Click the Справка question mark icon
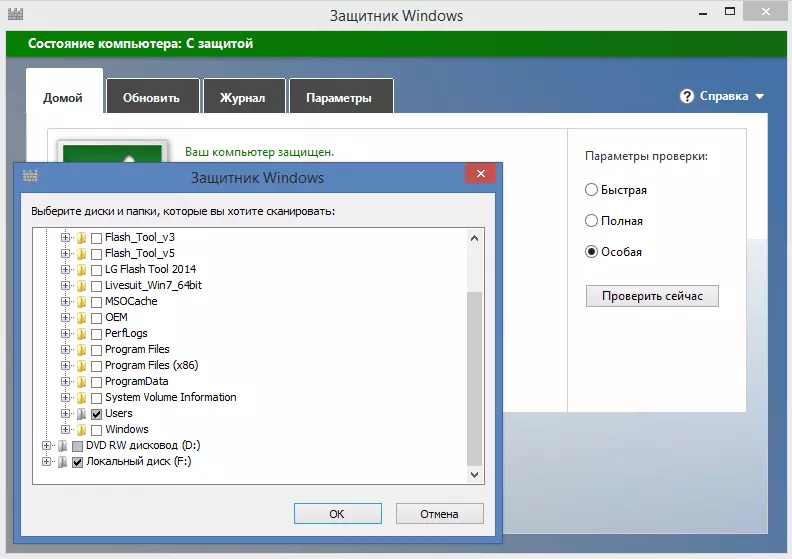 click(687, 96)
